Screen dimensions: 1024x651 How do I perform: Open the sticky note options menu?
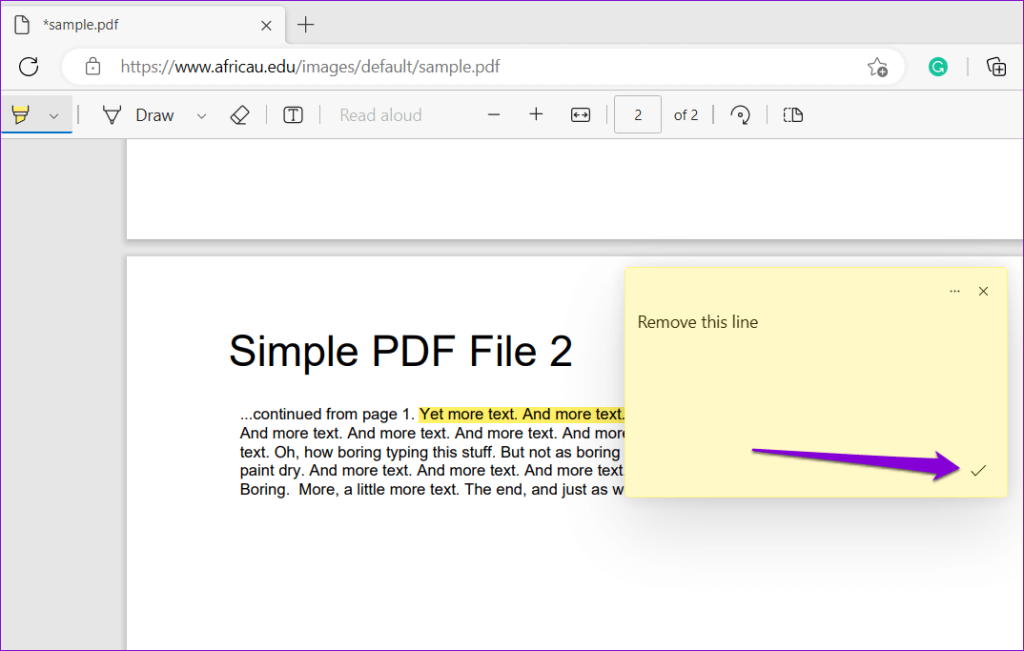click(954, 290)
